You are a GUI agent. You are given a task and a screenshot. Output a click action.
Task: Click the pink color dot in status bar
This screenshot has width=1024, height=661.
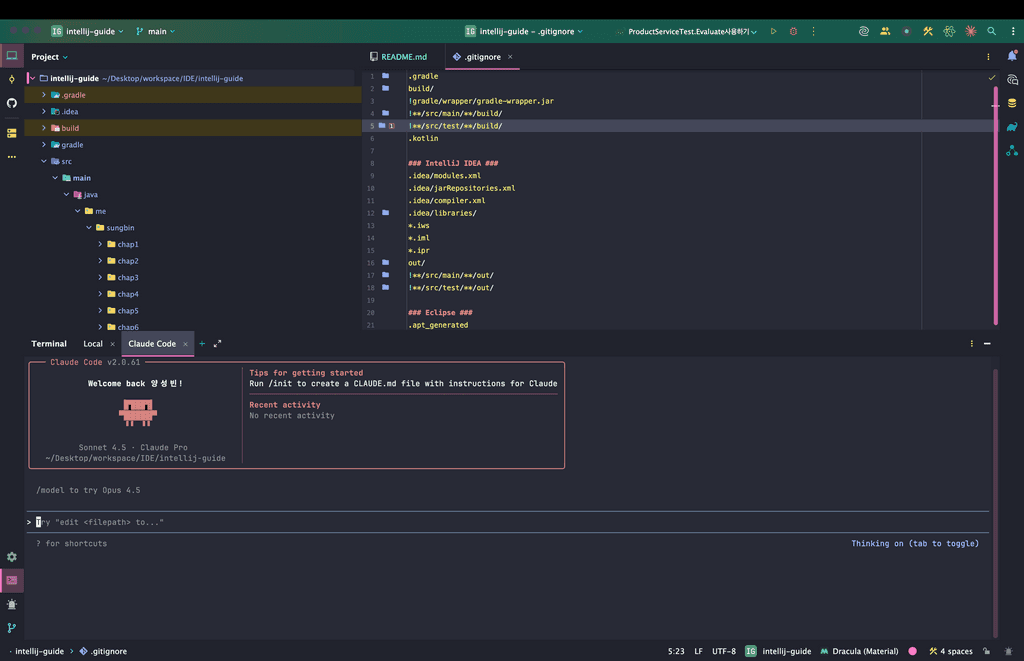coord(912,651)
